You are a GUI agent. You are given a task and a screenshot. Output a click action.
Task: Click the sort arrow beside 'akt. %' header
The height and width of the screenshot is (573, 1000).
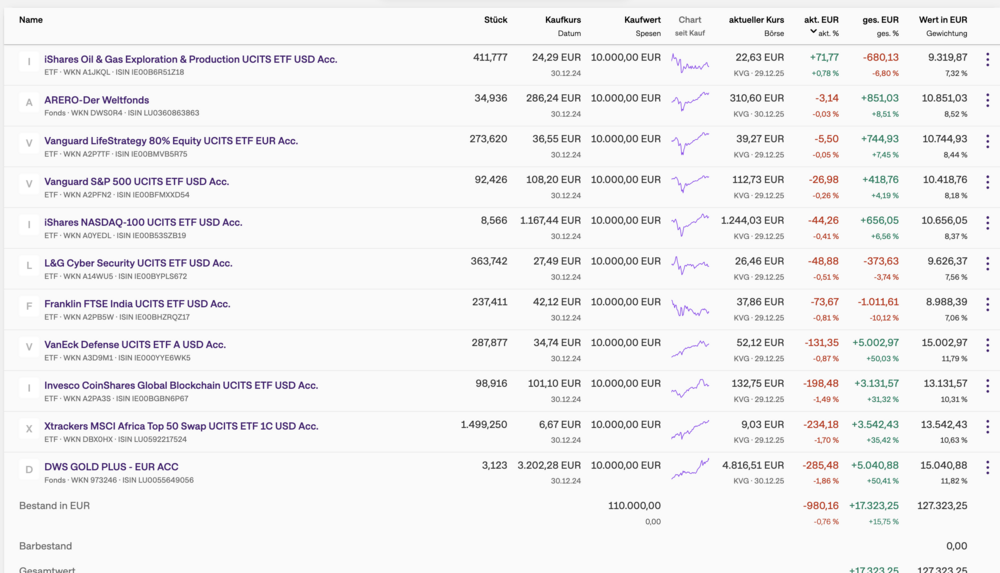(x=813, y=33)
